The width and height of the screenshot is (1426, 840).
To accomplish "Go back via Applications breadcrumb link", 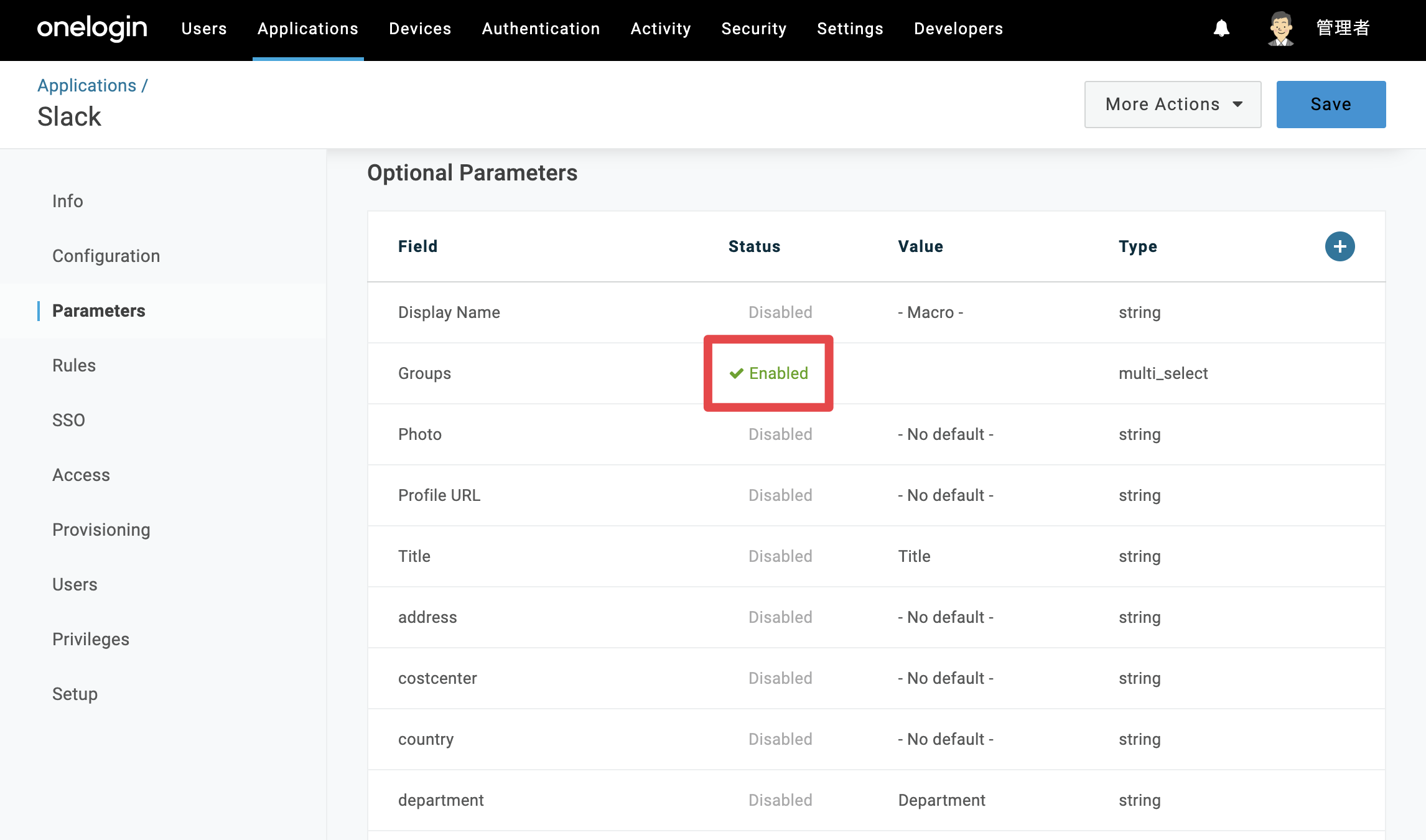I will pos(86,85).
